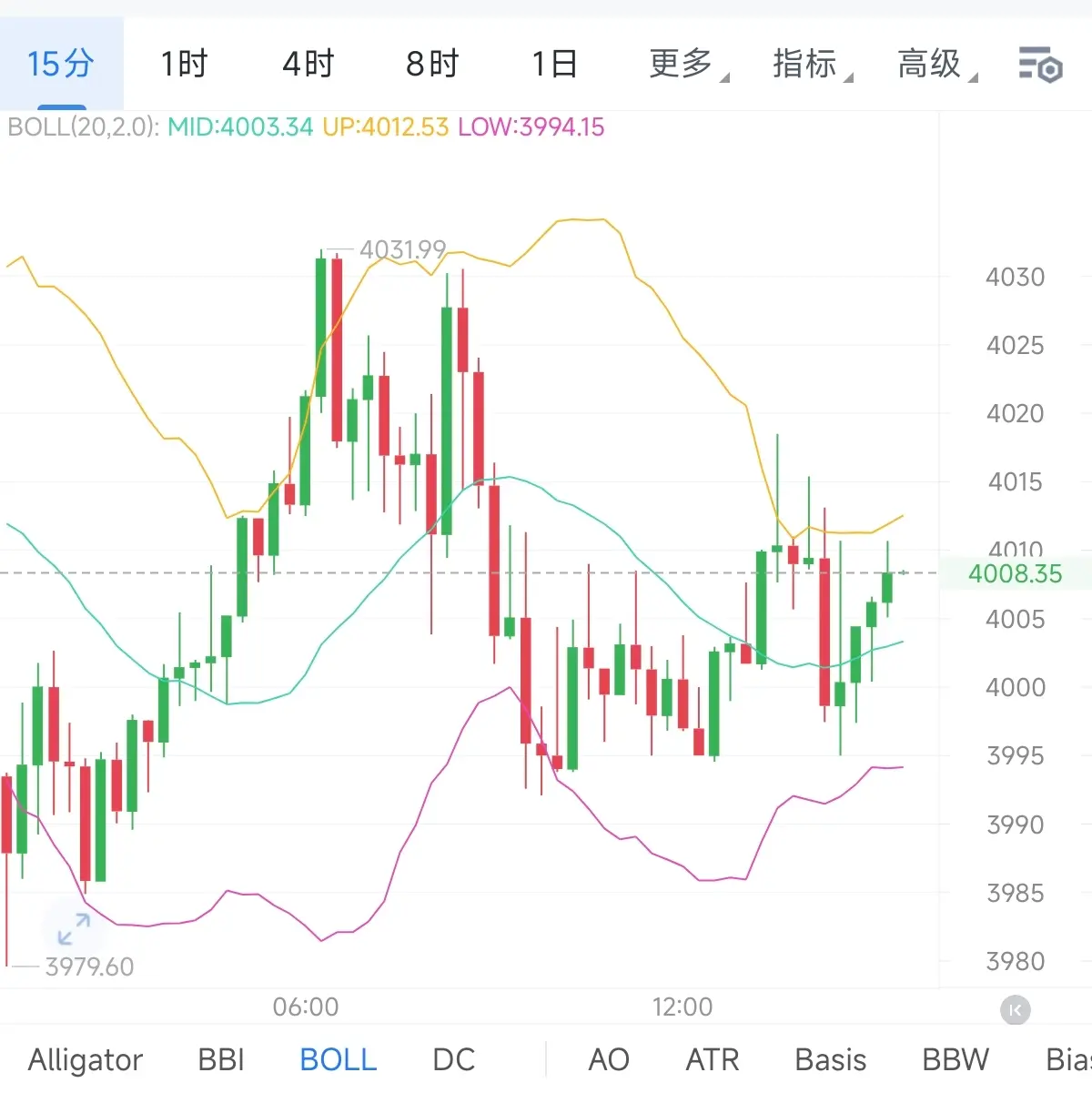The height and width of the screenshot is (1103, 1092).
Task: Enable the BBI indicator
Action: pyautogui.click(x=221, y=1059)
